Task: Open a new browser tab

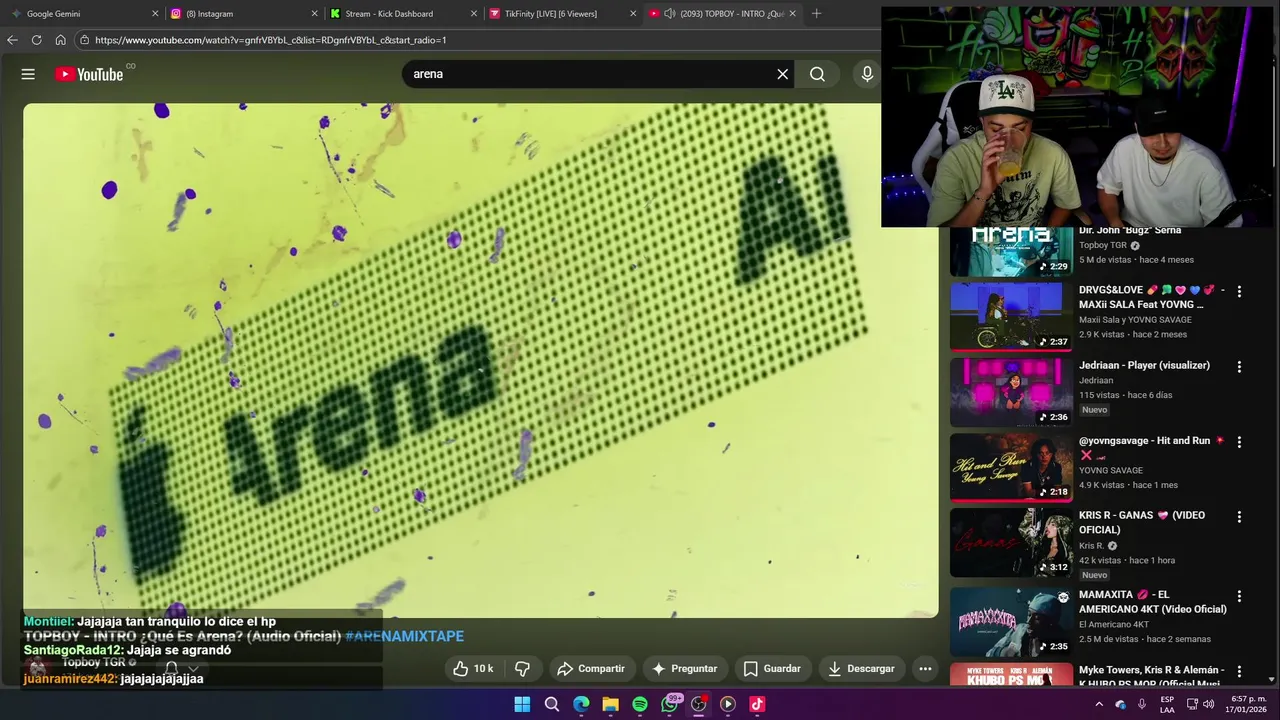Action: pyautogui.click(x=816, y=13)
